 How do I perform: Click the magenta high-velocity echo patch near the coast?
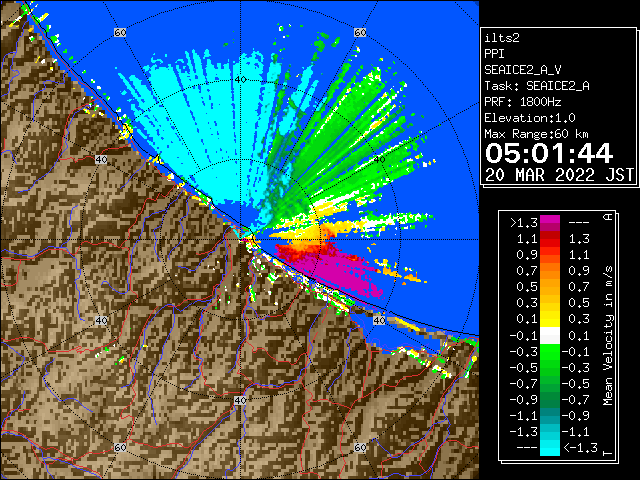(339, 273)
